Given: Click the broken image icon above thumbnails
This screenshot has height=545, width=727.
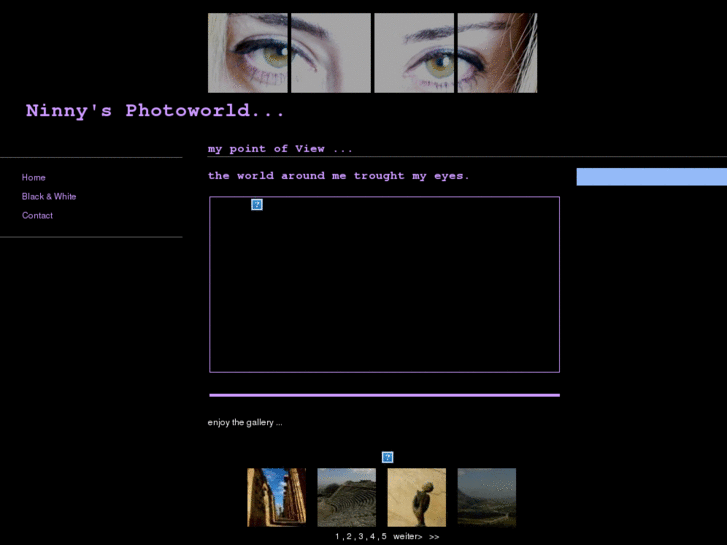Looking at the screenshot, I should click(x=388, y=457).
